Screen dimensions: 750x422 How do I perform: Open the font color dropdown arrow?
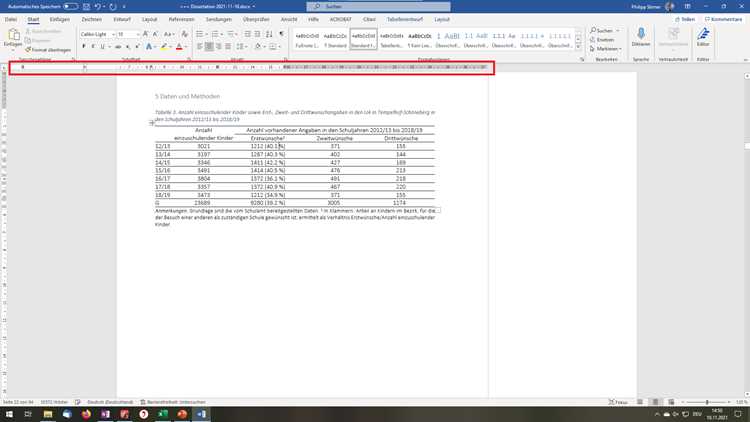click(186, 47)
